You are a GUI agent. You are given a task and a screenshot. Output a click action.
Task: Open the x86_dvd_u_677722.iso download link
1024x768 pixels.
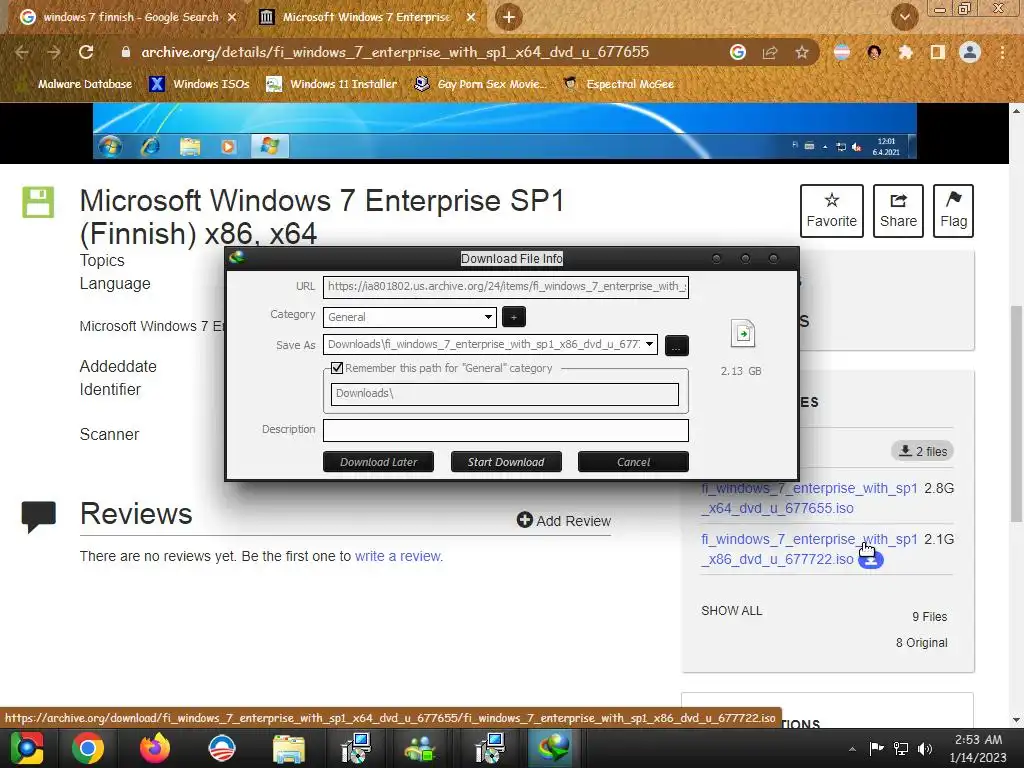click(809, 549)
